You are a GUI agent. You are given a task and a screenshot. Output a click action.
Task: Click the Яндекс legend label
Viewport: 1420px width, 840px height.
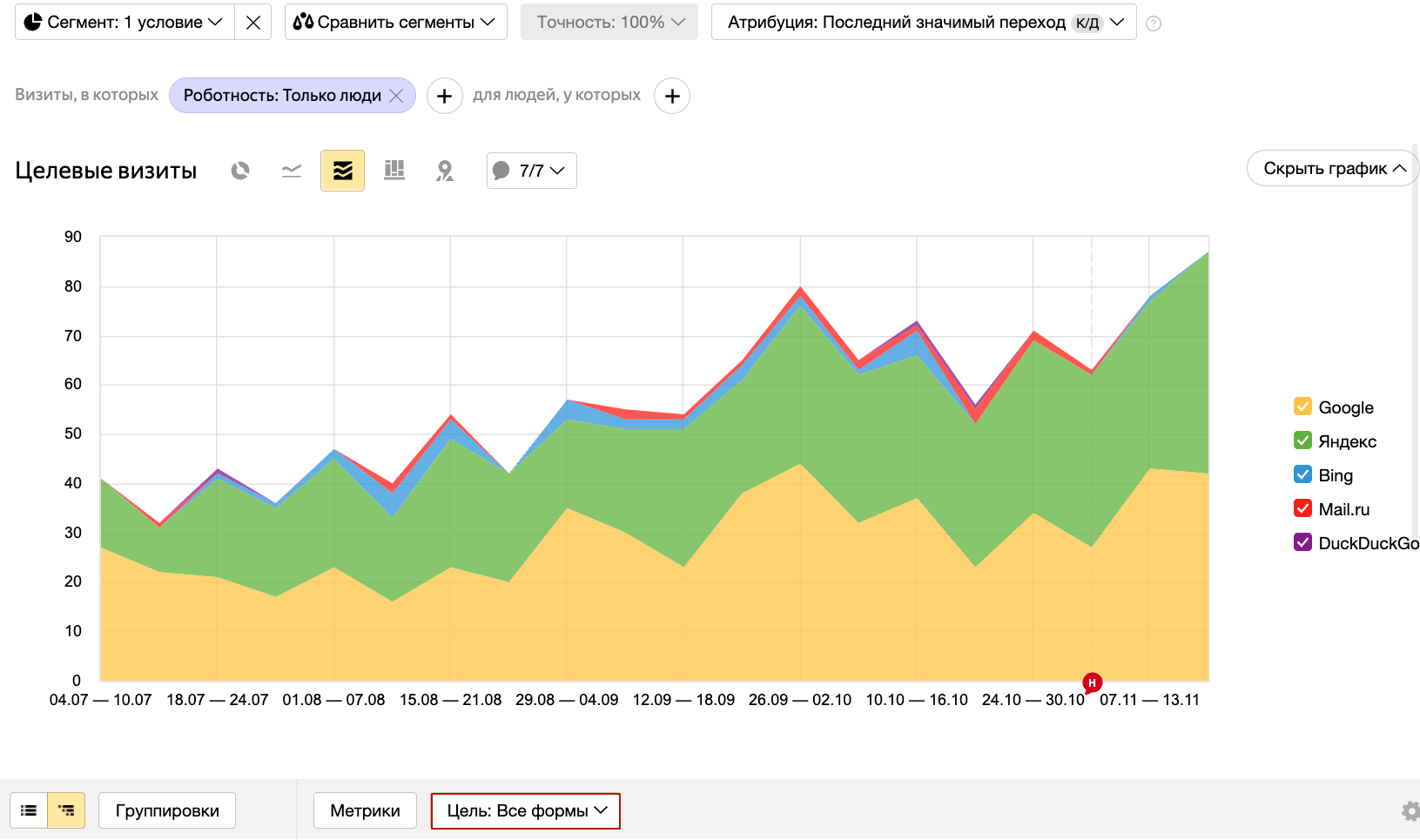[x=1347, y=441]
